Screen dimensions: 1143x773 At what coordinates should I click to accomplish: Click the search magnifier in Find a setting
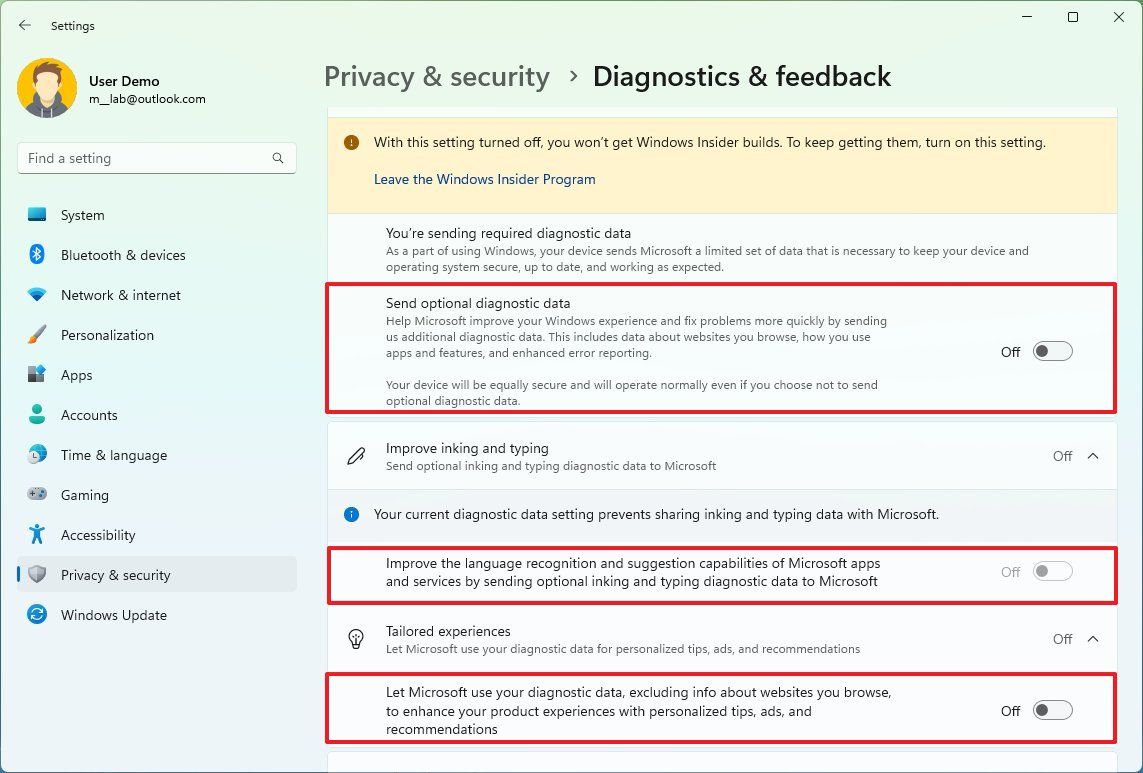(277, 157)
